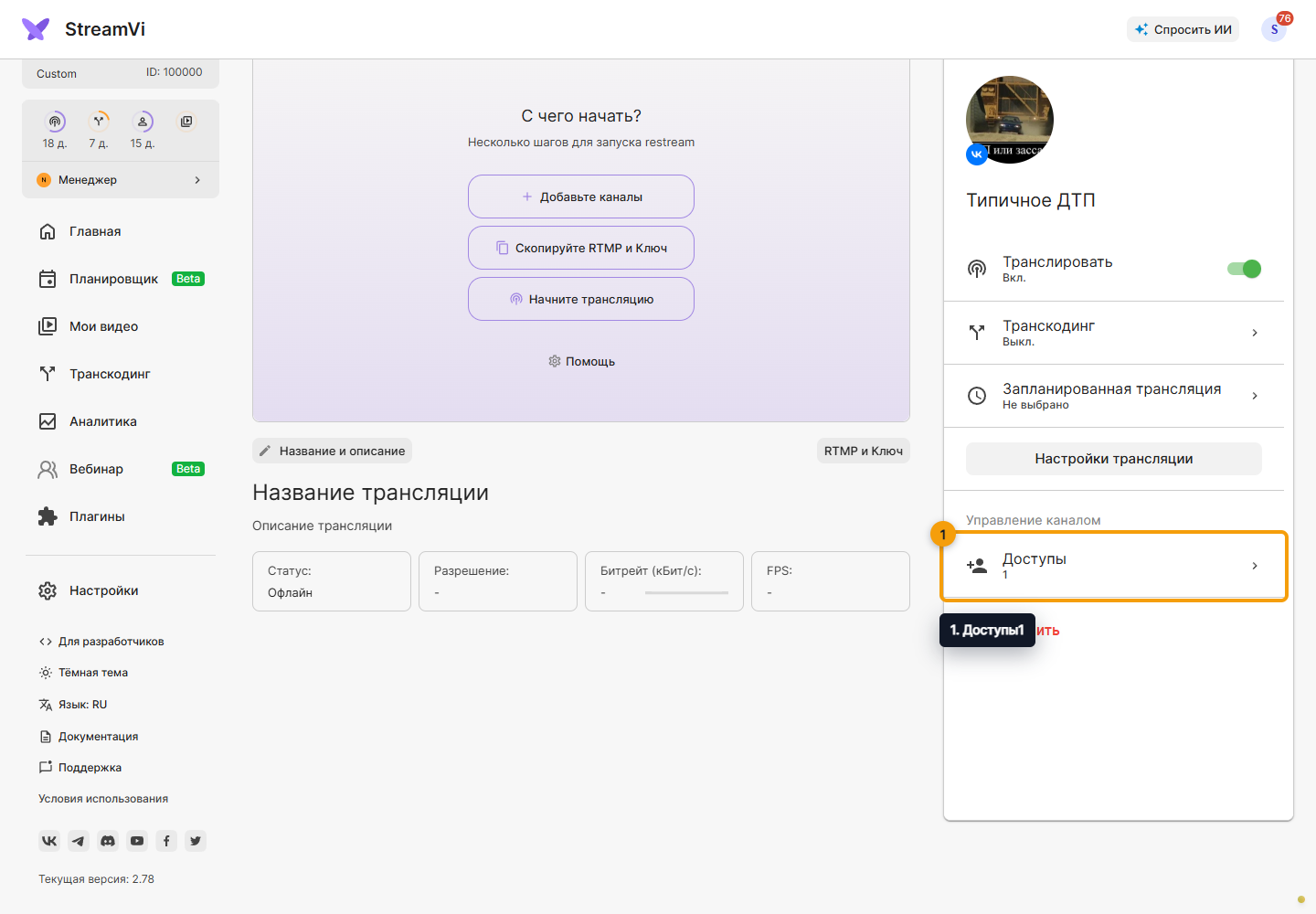Open VK social link icon
The height and width of the screenshot is (914, 1316).
click(49, 841)
